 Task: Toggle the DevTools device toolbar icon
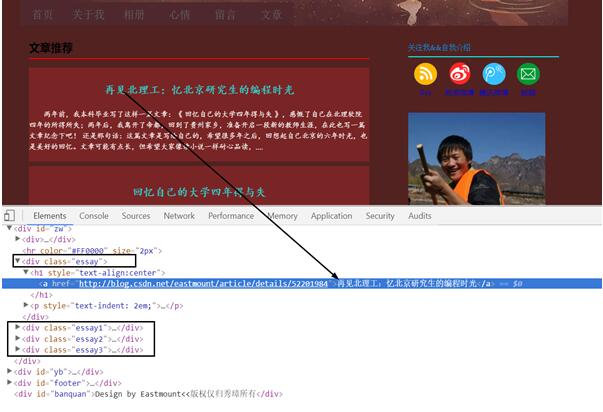point(10,215)
